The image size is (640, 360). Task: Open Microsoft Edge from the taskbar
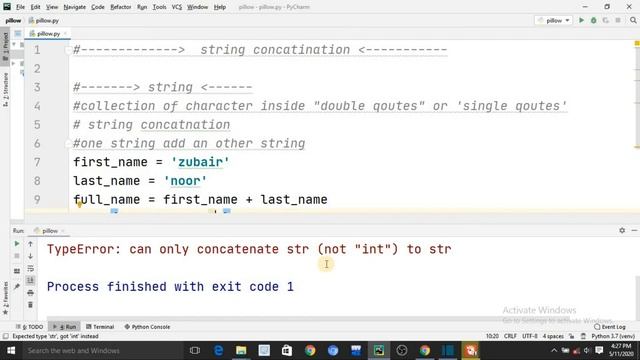click(218, 351)
